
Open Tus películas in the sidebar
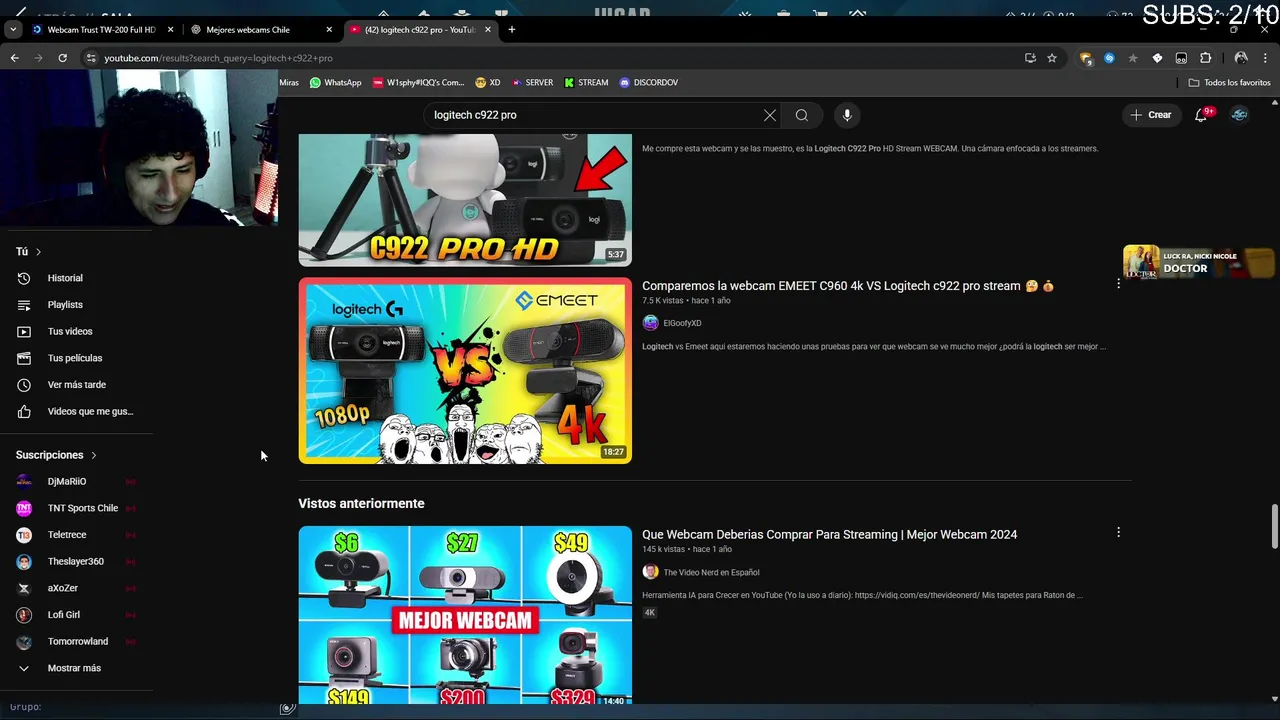pos(76,358)
